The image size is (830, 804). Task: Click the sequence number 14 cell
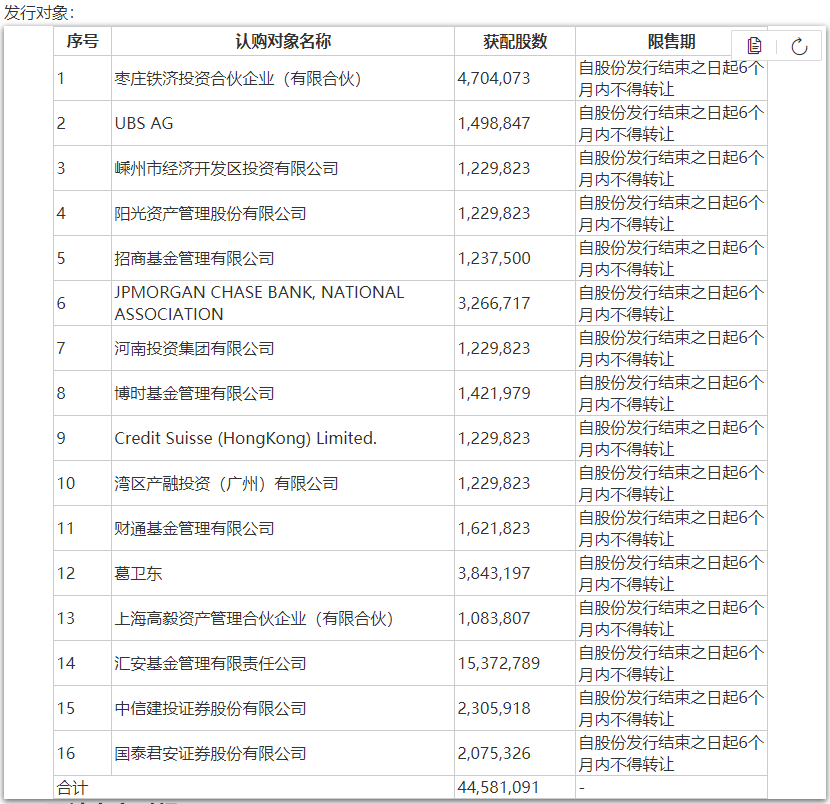coord(83,663)
